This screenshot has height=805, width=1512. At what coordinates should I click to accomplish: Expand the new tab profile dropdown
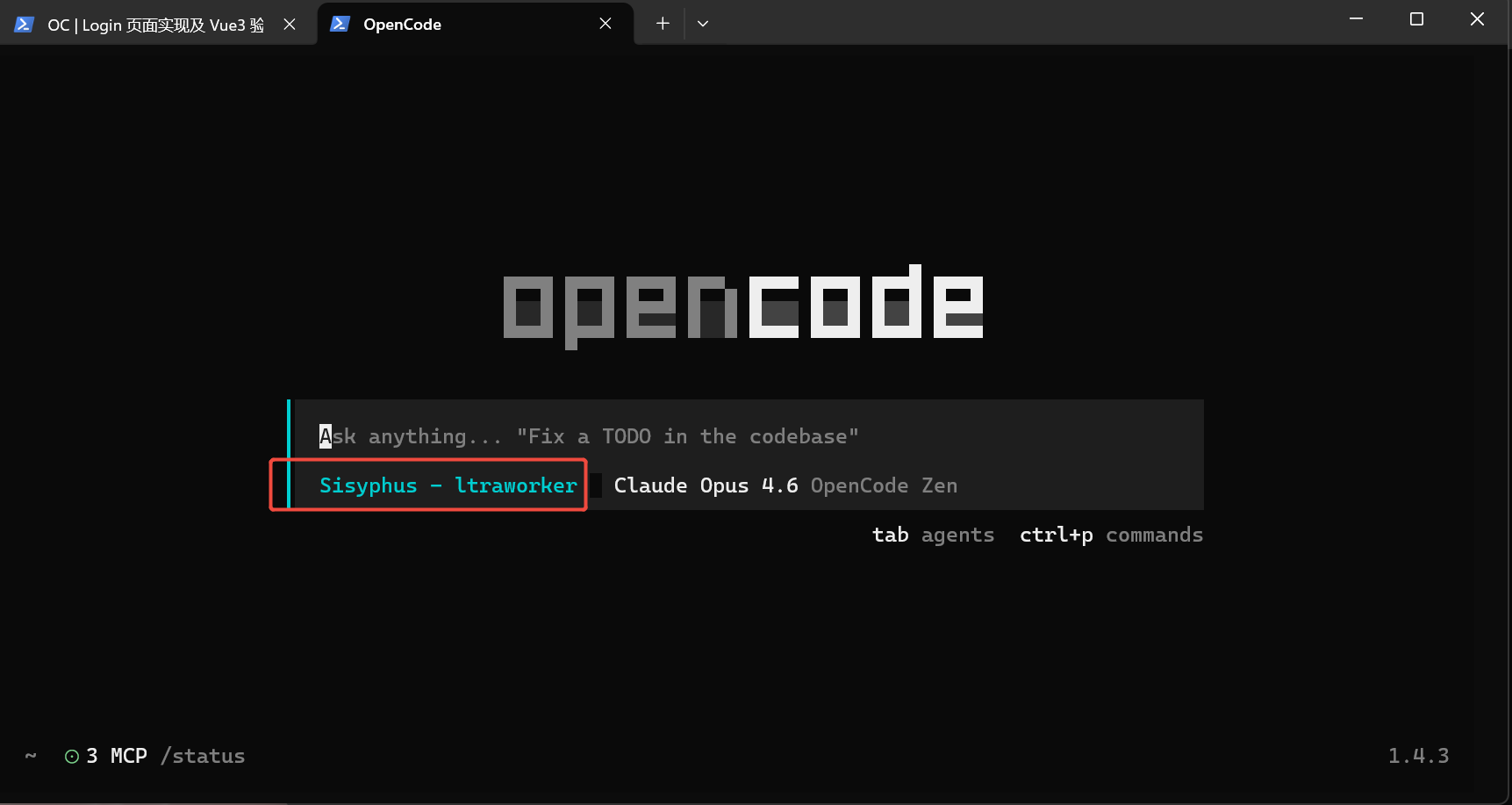click(703, 24)
